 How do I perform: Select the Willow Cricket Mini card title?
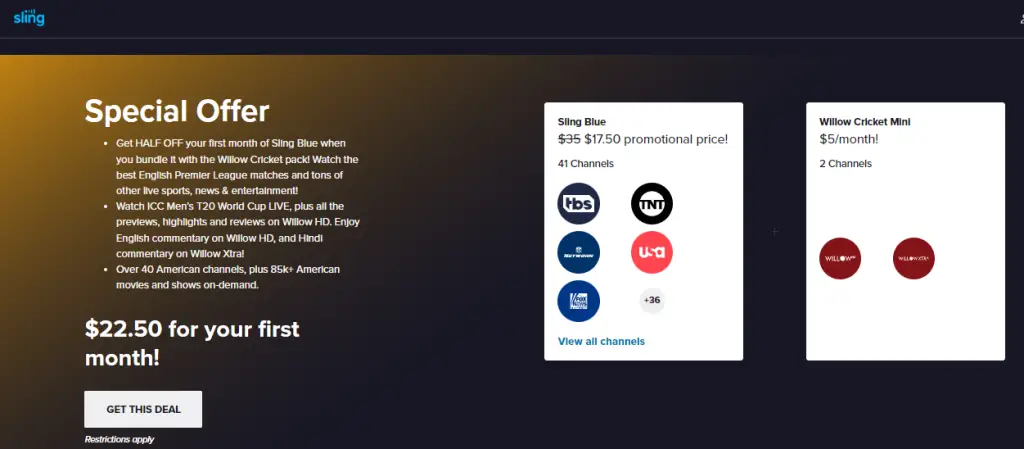(x=865, y=121)
